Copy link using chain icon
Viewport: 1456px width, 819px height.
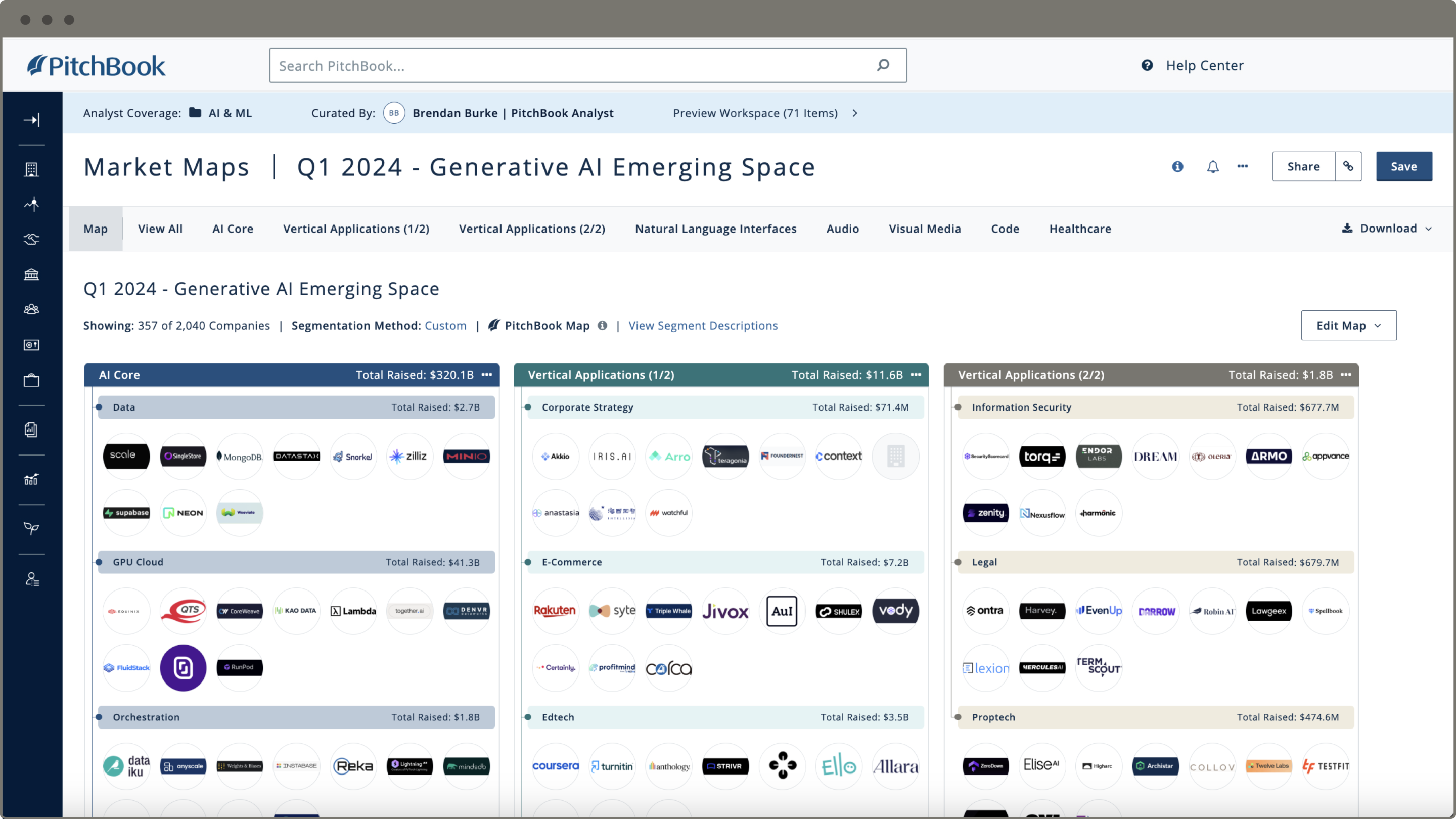(1348, 166)
